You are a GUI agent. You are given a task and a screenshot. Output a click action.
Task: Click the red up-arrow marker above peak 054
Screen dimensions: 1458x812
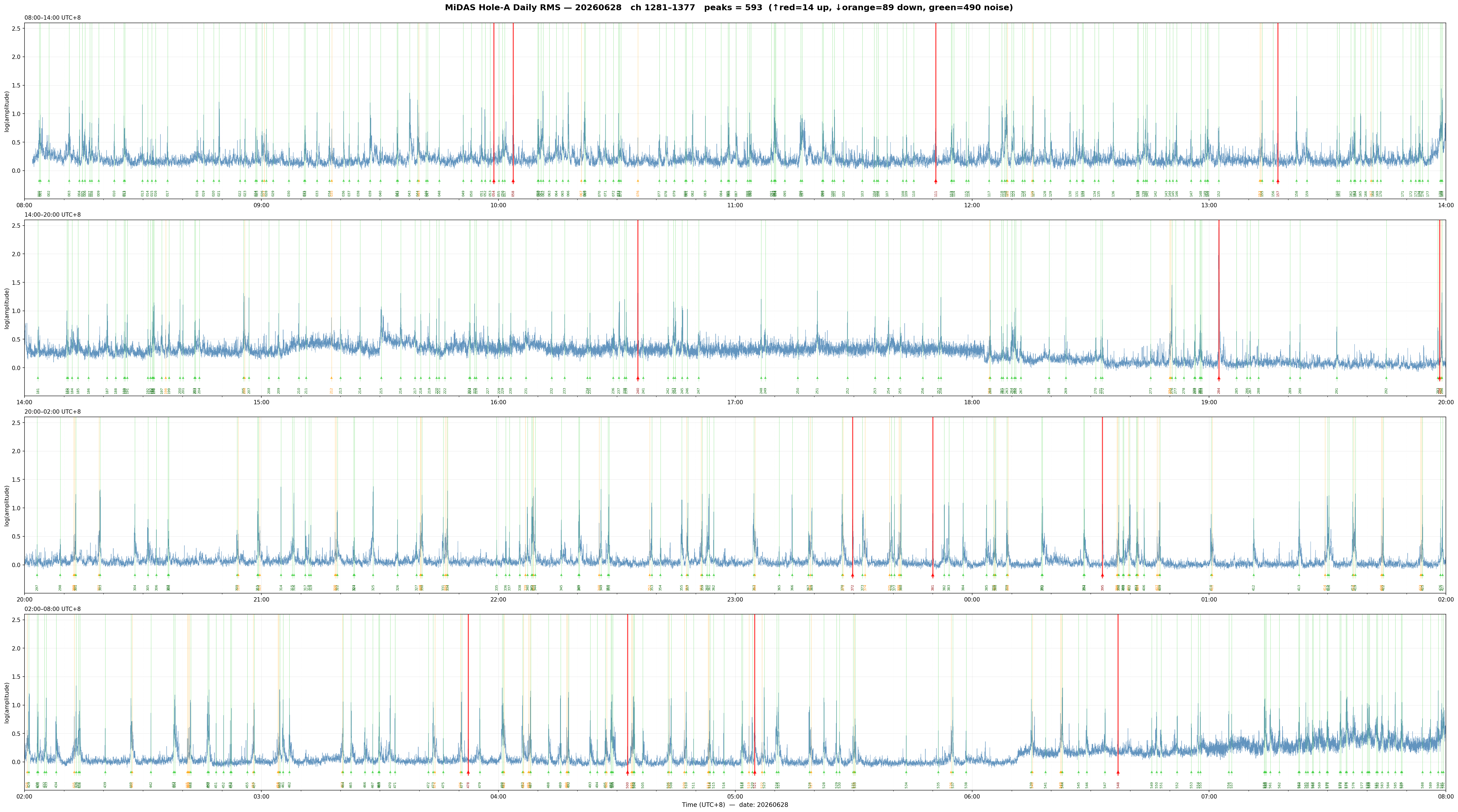(494, 181)
